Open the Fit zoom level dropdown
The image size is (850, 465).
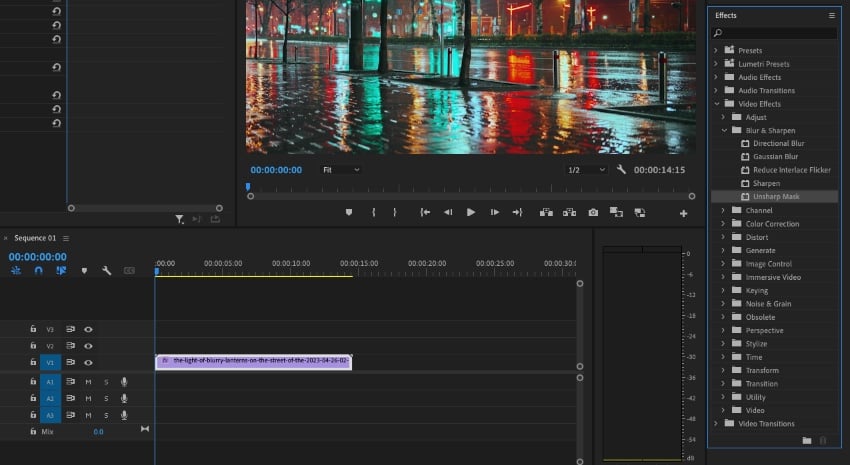tap(341, 170)
